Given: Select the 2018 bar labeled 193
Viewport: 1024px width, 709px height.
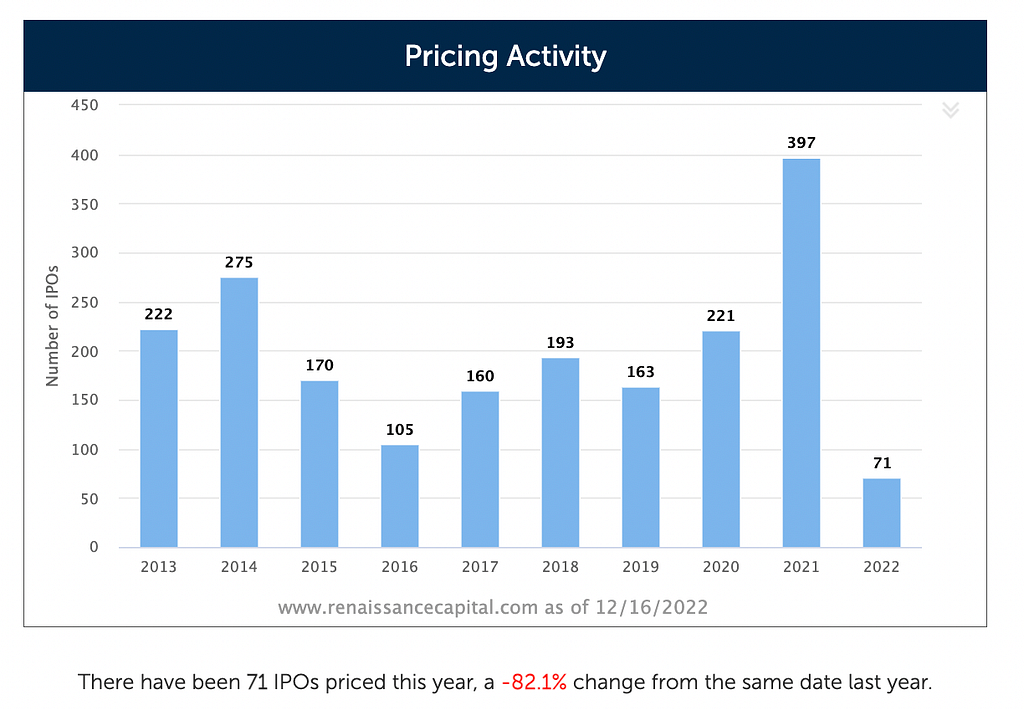Looking at the screenshot, I should 560,452.
